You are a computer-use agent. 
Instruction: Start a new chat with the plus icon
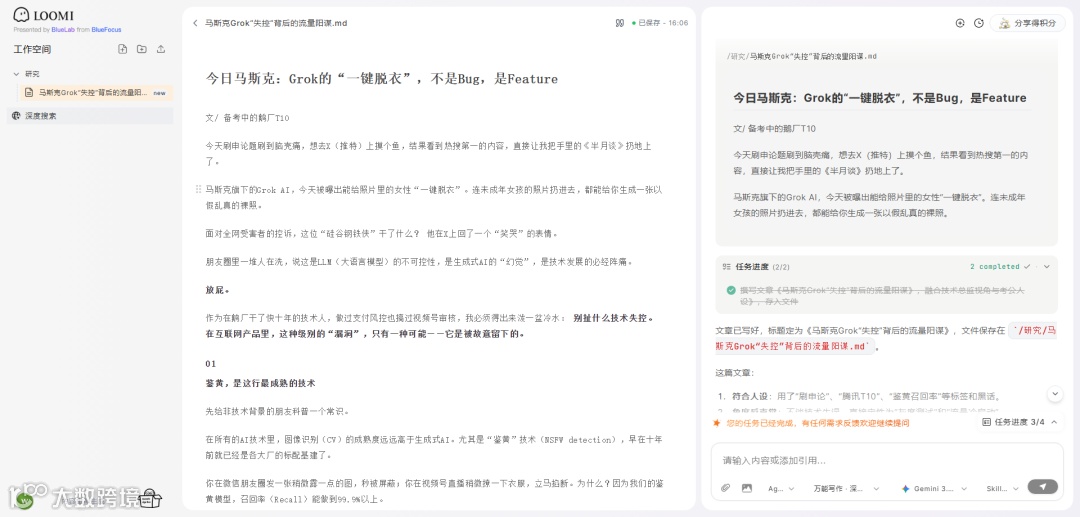coord(960,23)
